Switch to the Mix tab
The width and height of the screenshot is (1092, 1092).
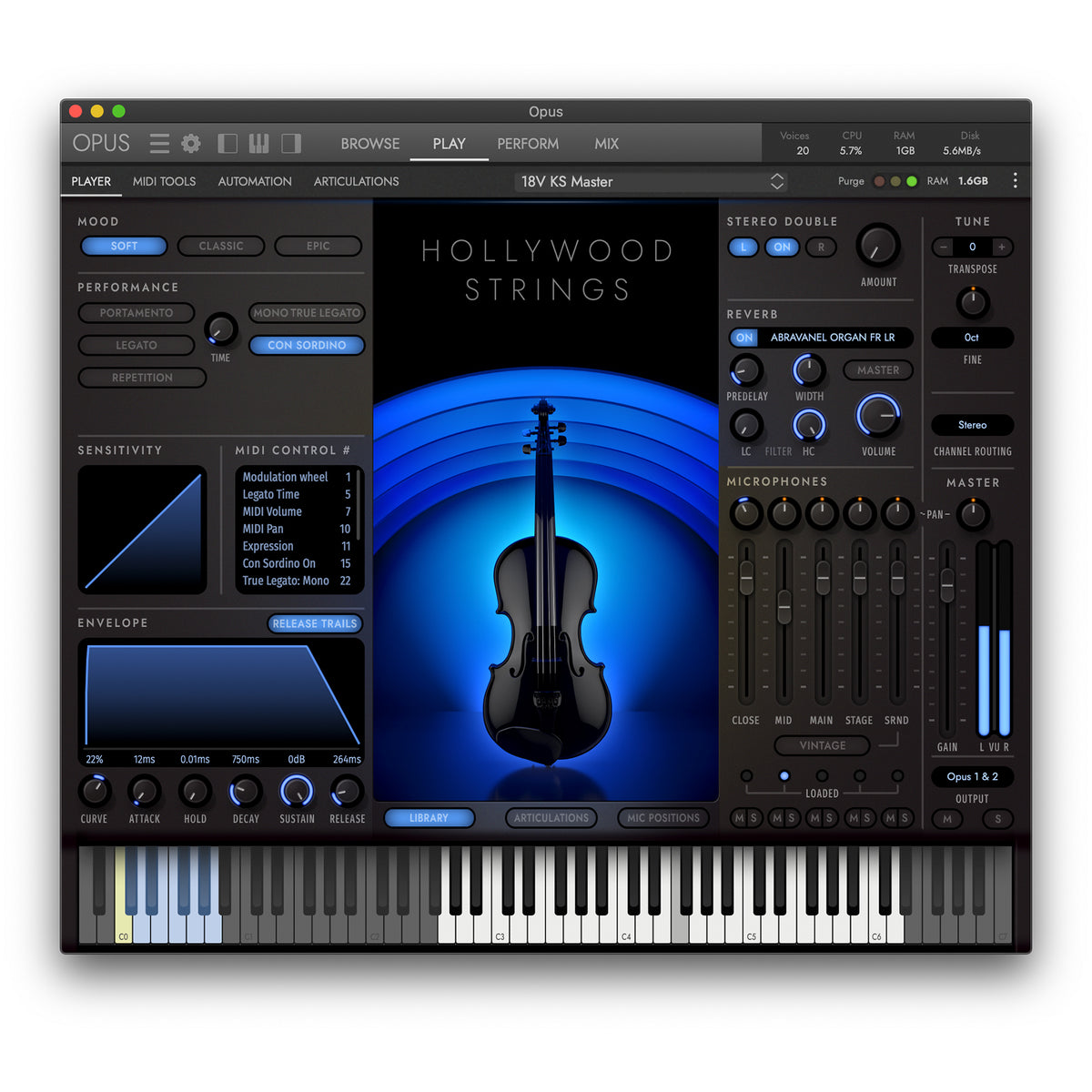607,144
